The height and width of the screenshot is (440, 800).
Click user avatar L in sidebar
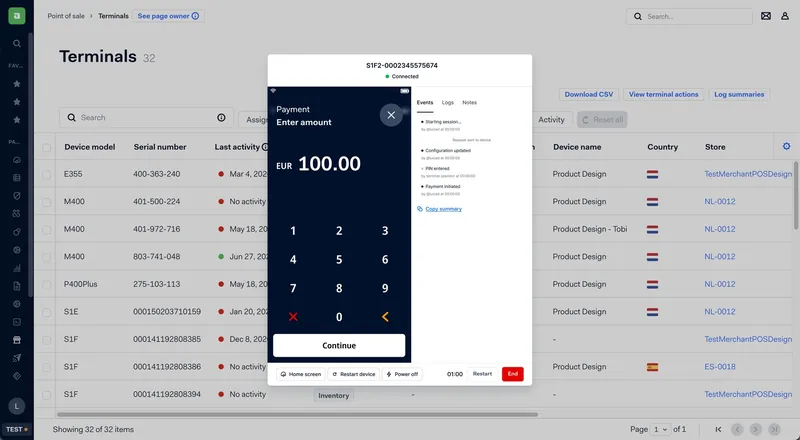(x=17, y=406)
